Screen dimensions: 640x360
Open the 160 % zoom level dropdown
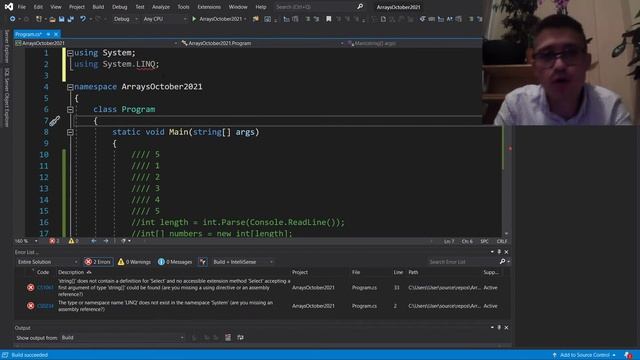[x=26, y=241]
